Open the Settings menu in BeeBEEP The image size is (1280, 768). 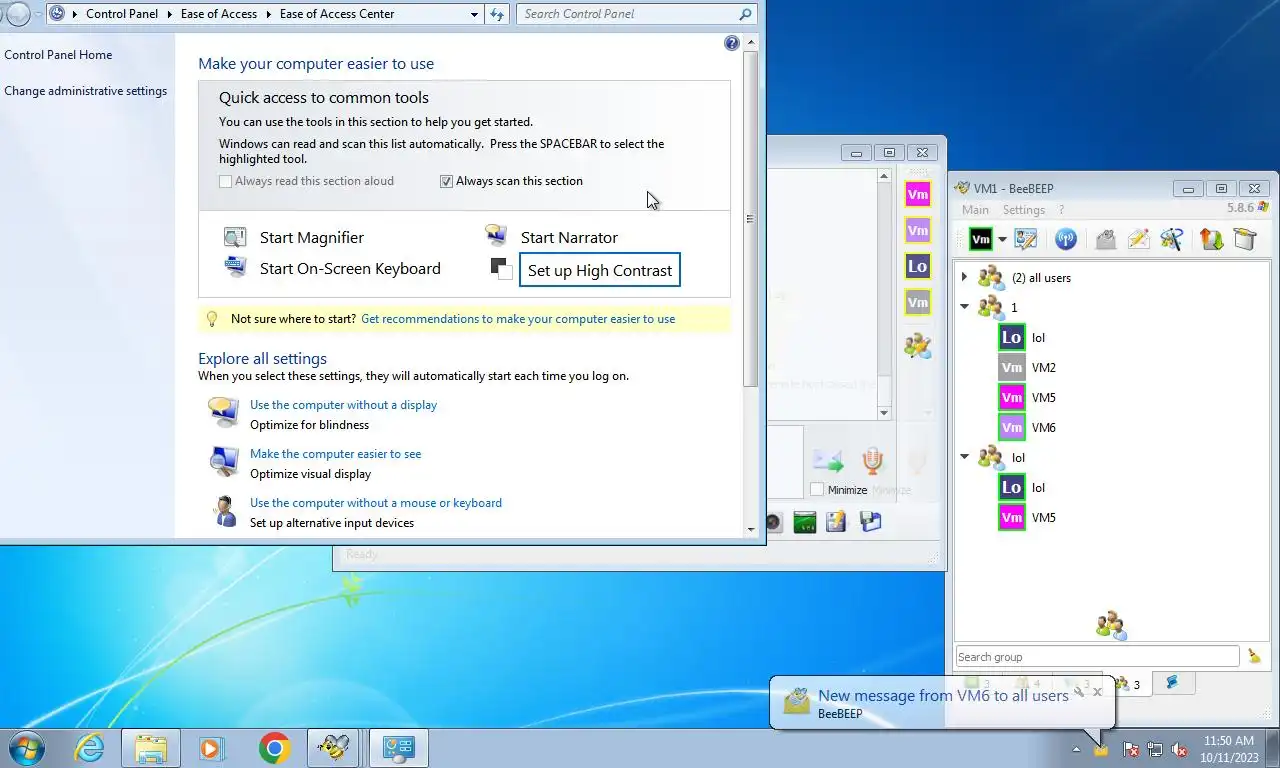(1024, 210)
